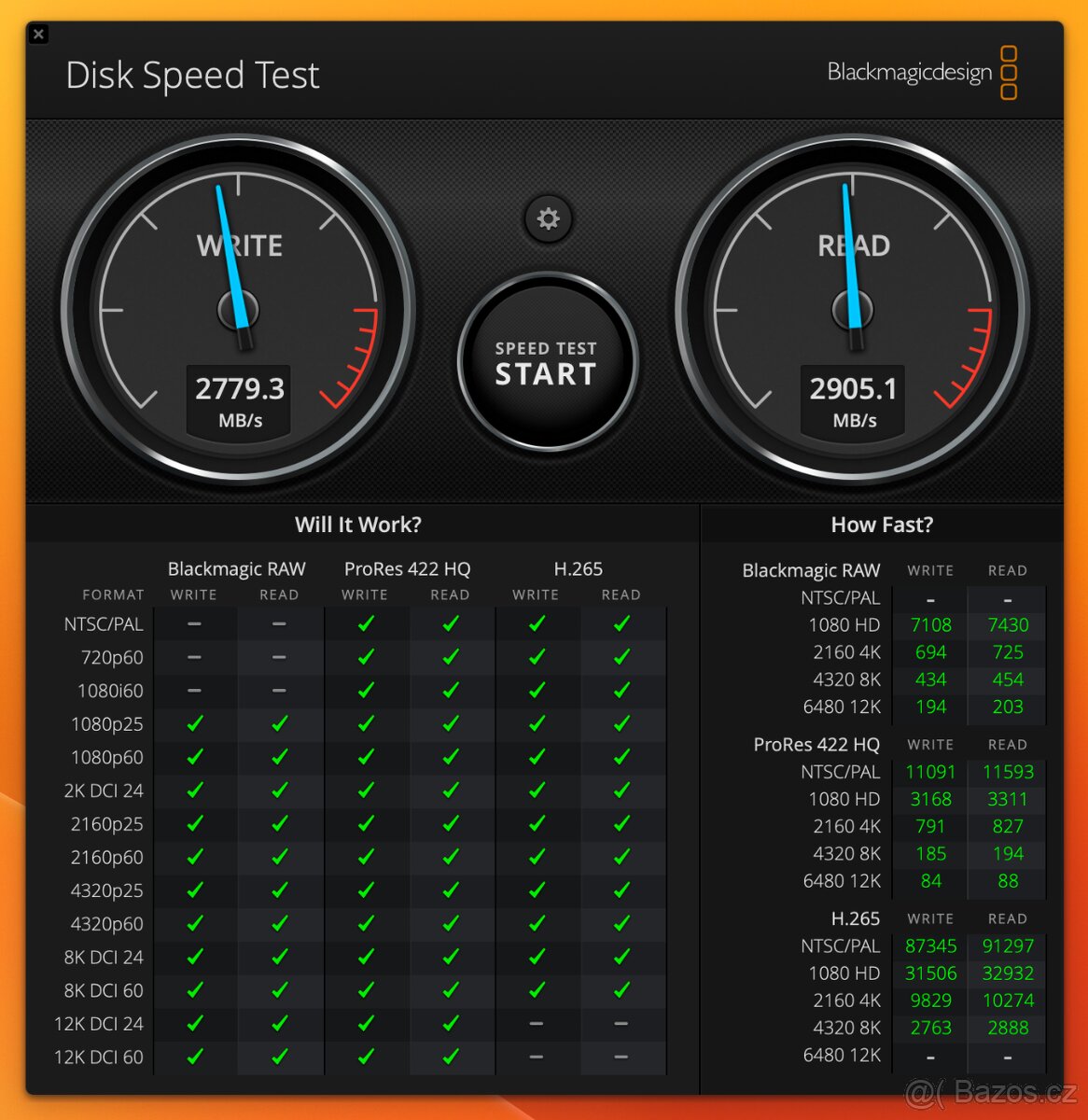Select the 2779.3 MB/s write readout
The image size is (1088, 1120).
[x=240, y=401]
